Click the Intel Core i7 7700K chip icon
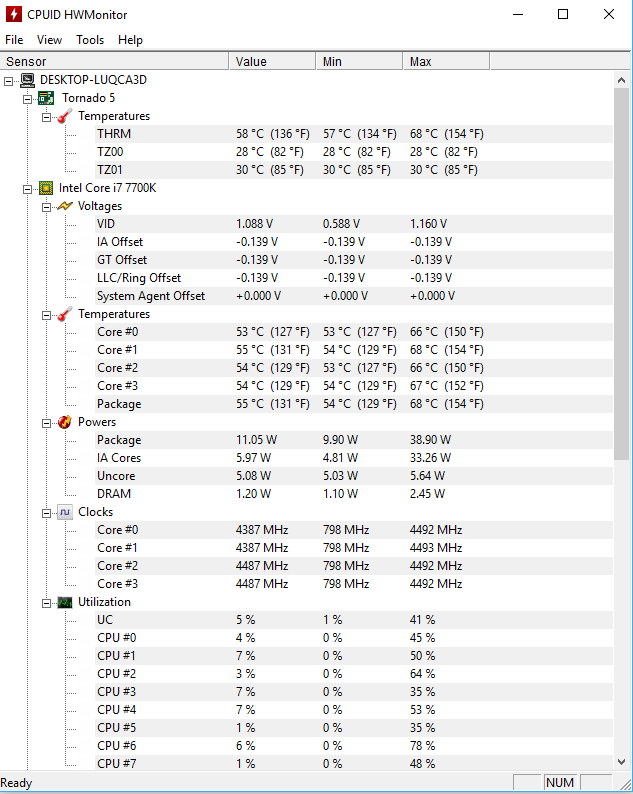Image resolution: width=633 pixels, height=794 pixels. (x=46, y=188)
